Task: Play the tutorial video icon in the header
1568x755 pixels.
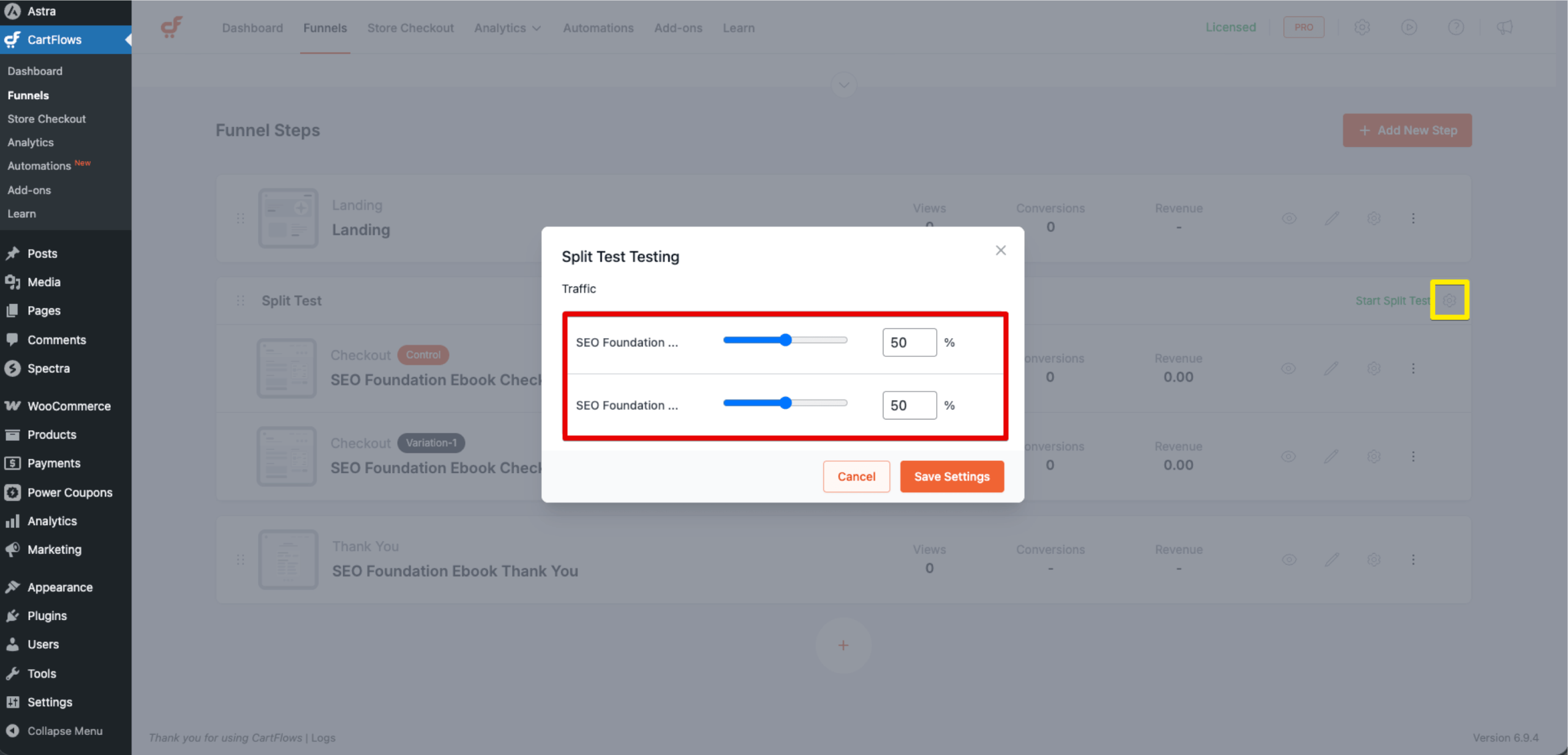Action: [x=1409, y=27]
